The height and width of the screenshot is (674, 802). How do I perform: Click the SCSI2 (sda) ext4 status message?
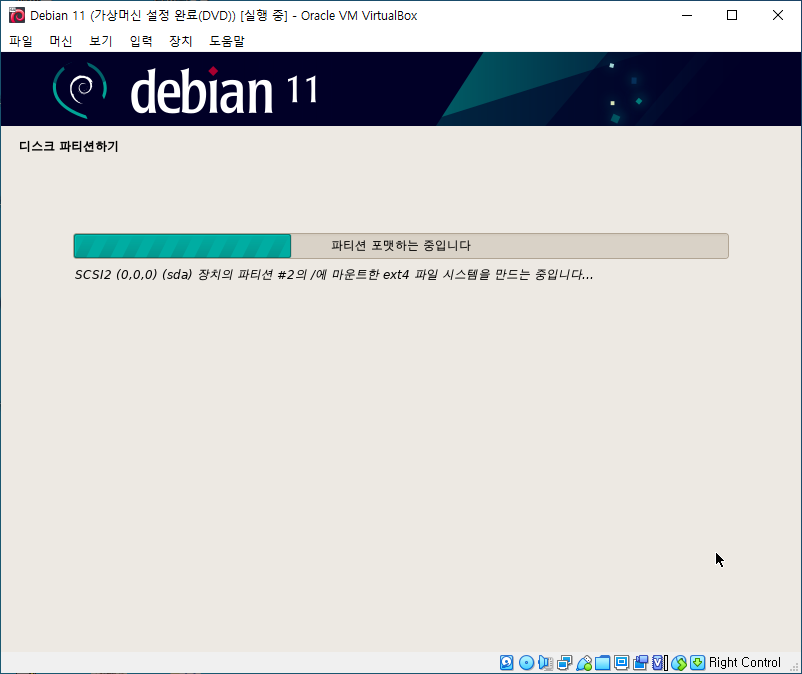334,275
